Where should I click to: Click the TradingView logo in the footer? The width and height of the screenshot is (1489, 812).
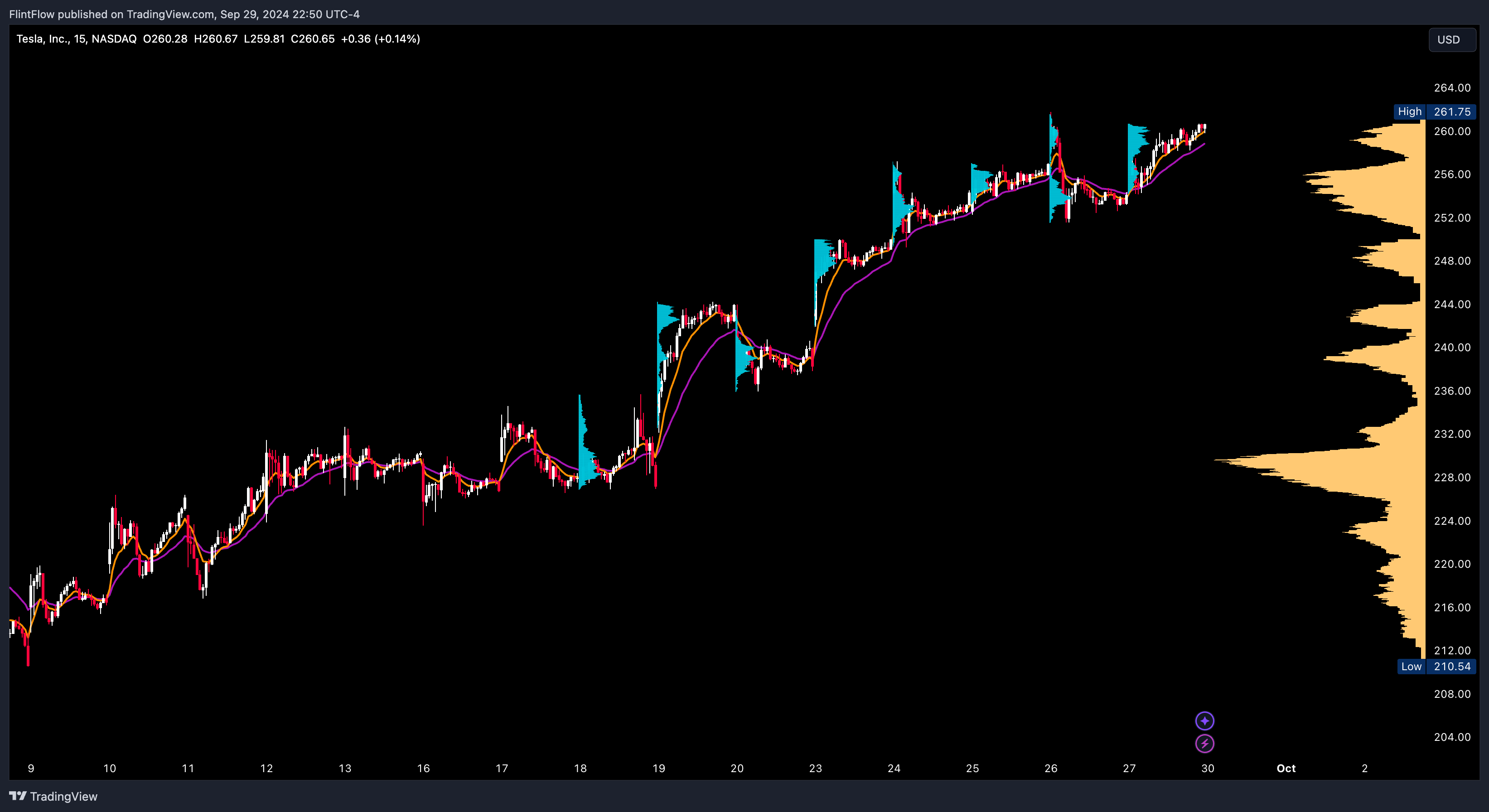53,797
